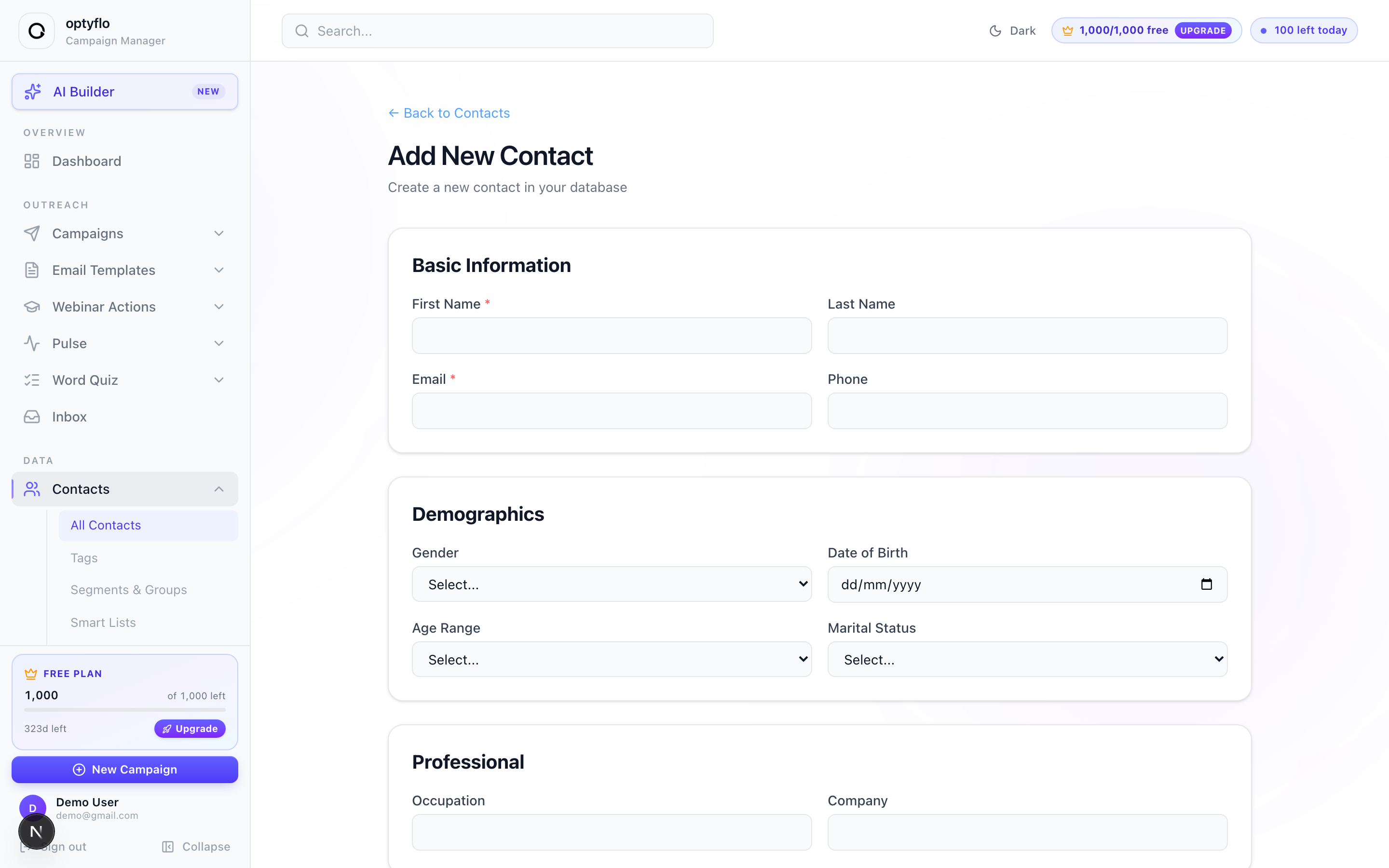This screenshot has height=868, width=1389.
Task: Click the Date of Birth field
Action: click(x=1027, y=584)
